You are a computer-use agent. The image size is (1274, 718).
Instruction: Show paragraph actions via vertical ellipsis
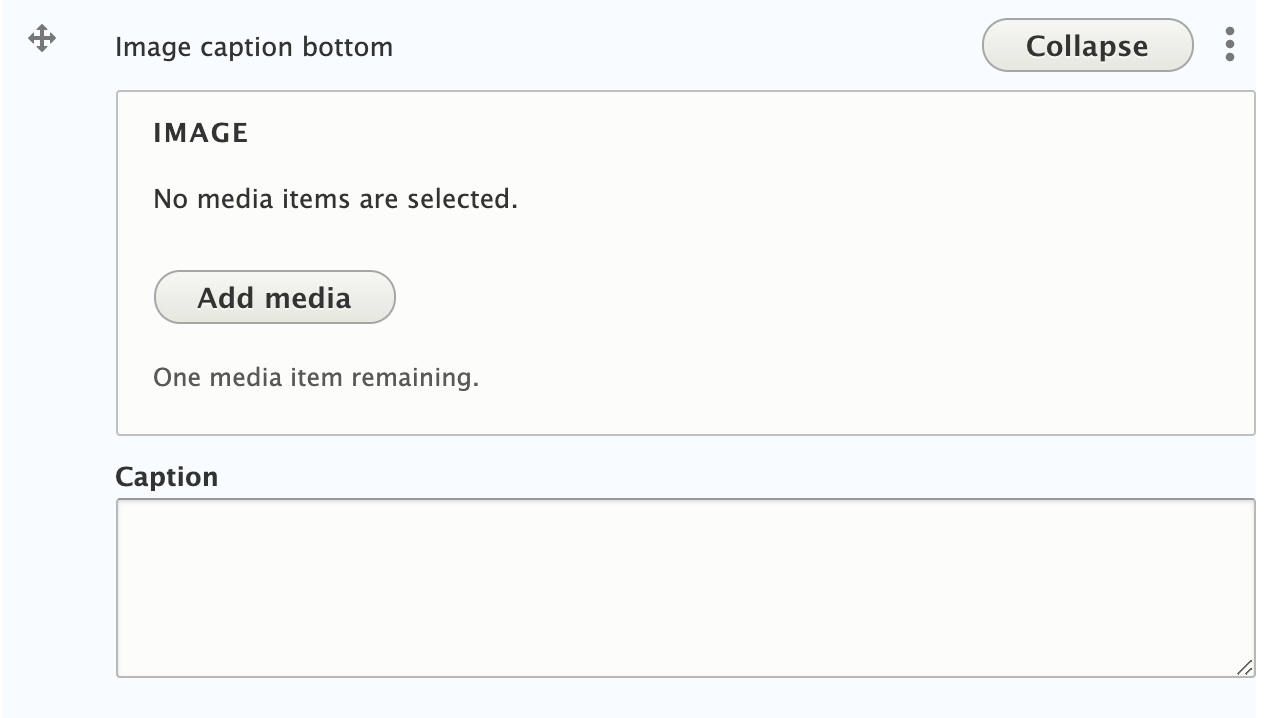point(1229,45)
